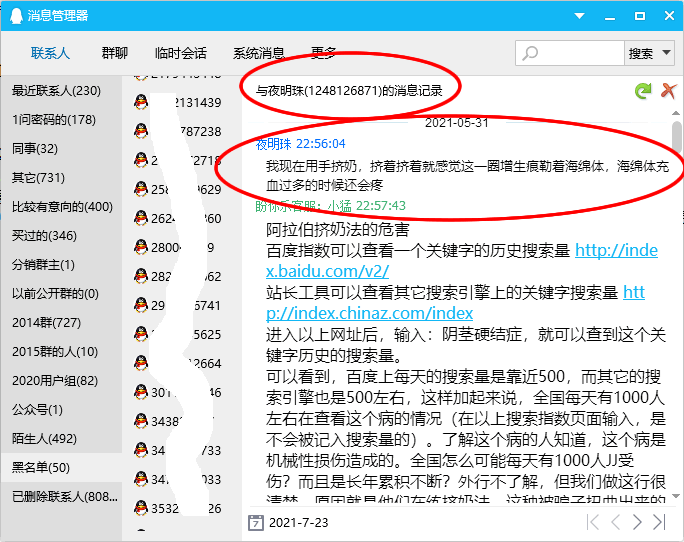The image size is (684, 542).
Task: Click the scrollbar up arrow
Action: (x=676, y=113)
